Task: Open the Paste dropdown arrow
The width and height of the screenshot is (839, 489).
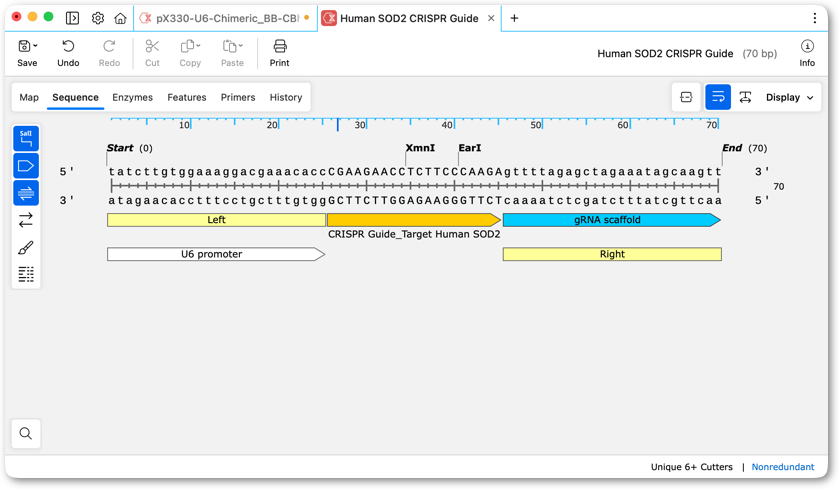Action: [x=240, y=45]
